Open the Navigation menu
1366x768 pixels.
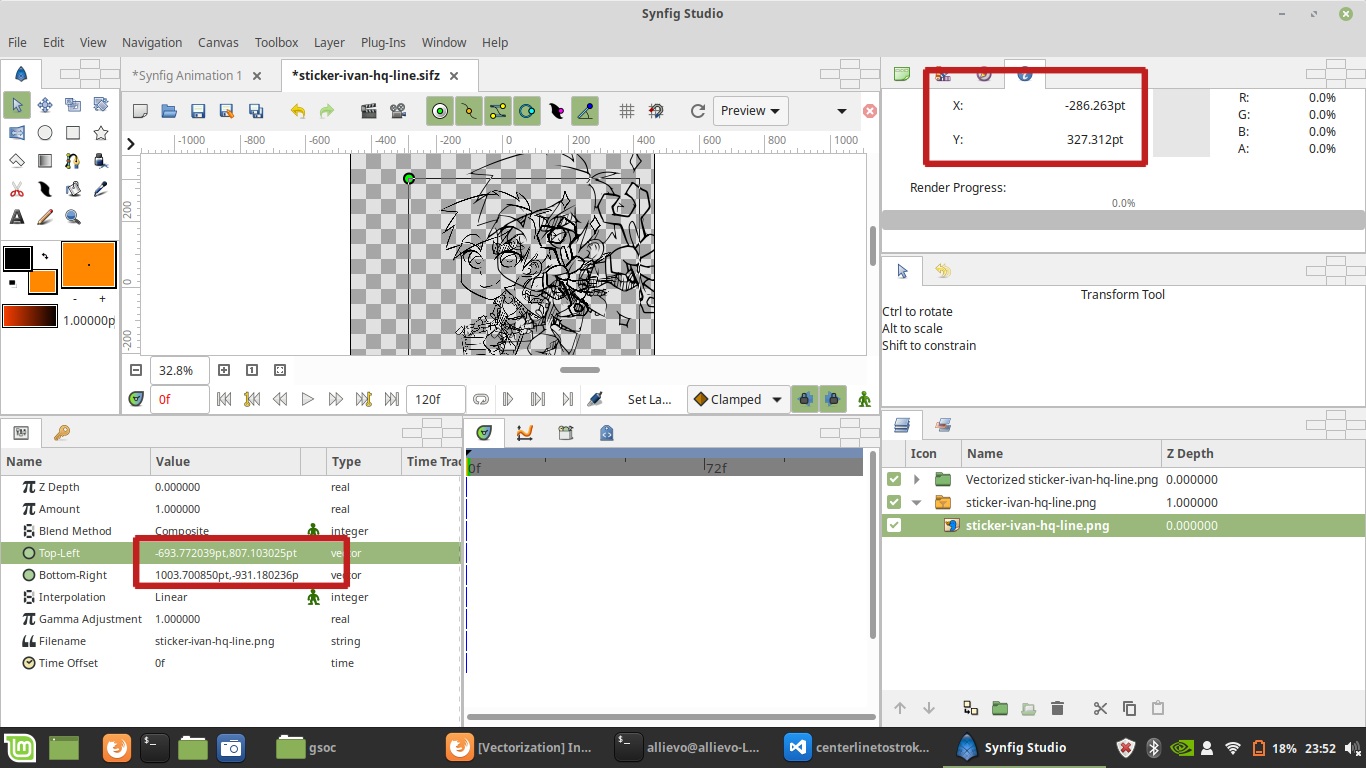152,42
